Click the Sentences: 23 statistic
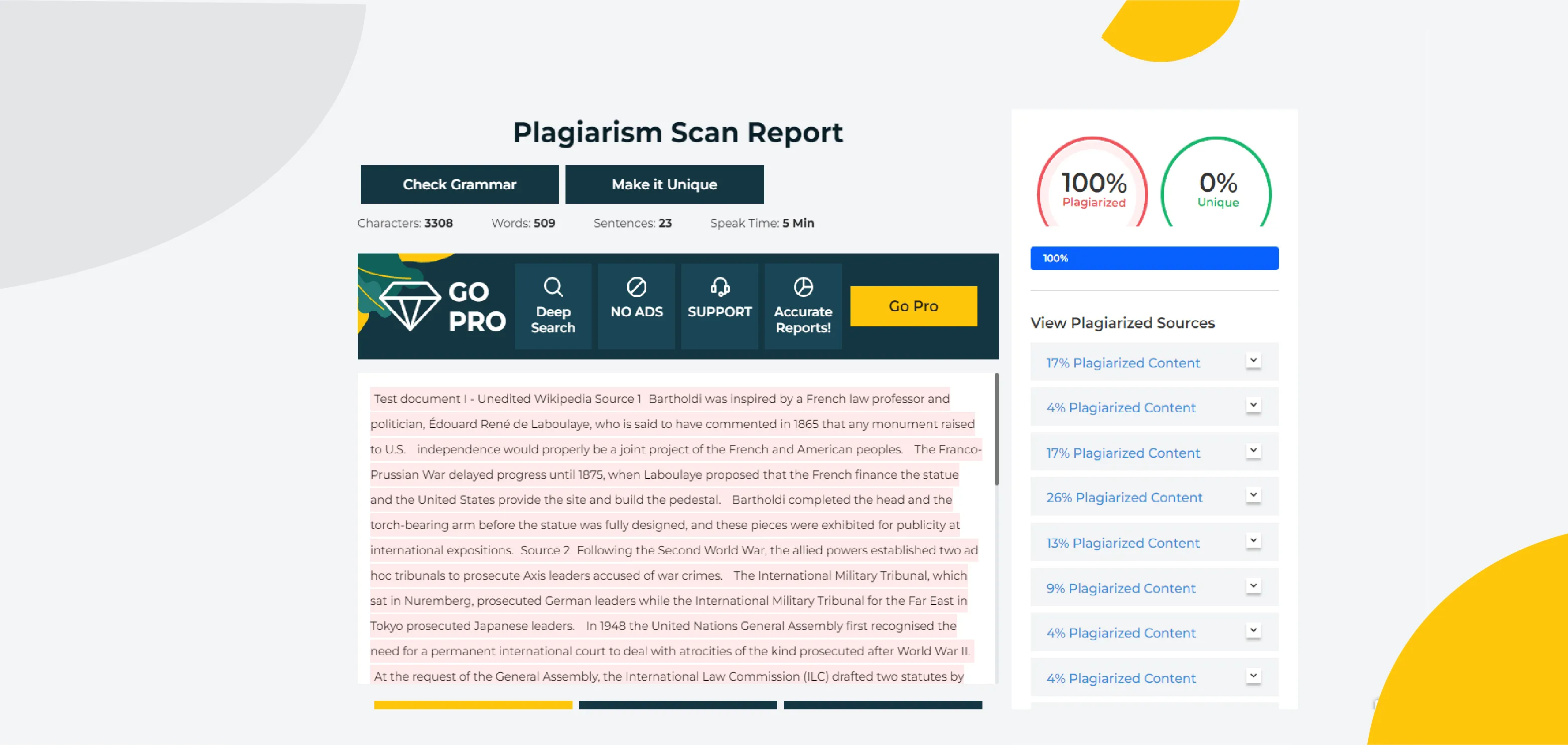The width and height of the screenshot is (1568, 745). pos(632,223)
